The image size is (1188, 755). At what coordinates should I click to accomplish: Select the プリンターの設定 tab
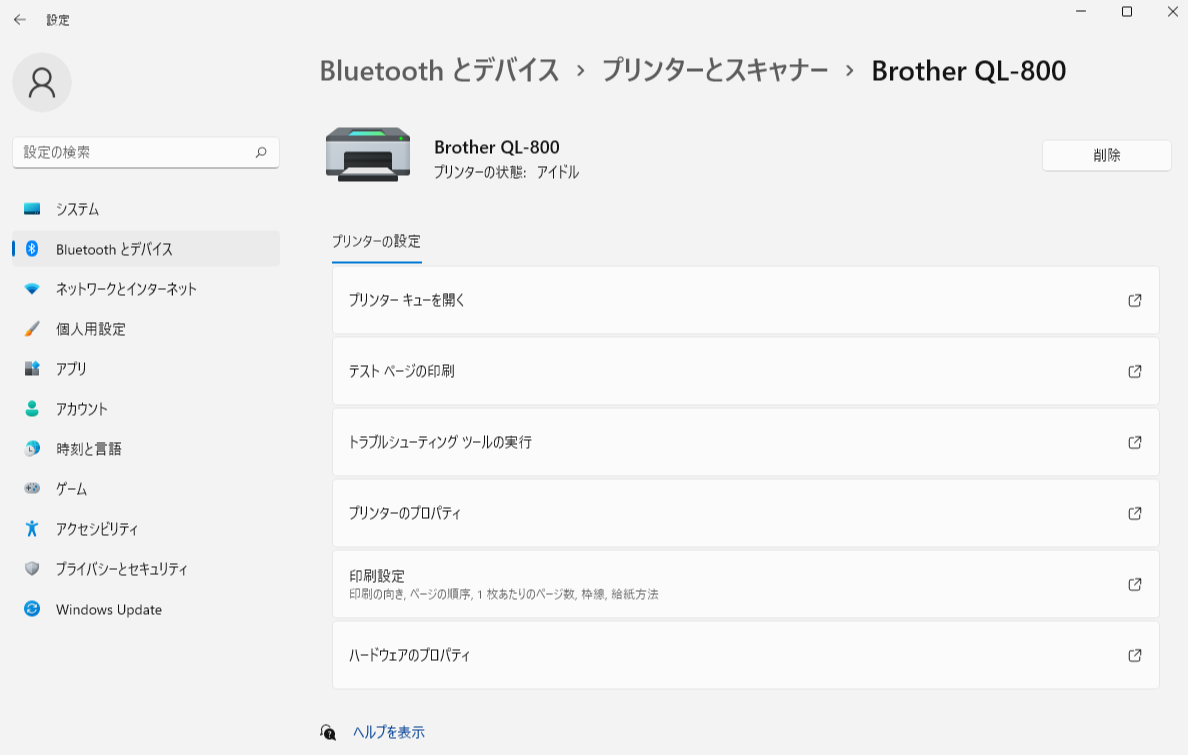(376, 241)
